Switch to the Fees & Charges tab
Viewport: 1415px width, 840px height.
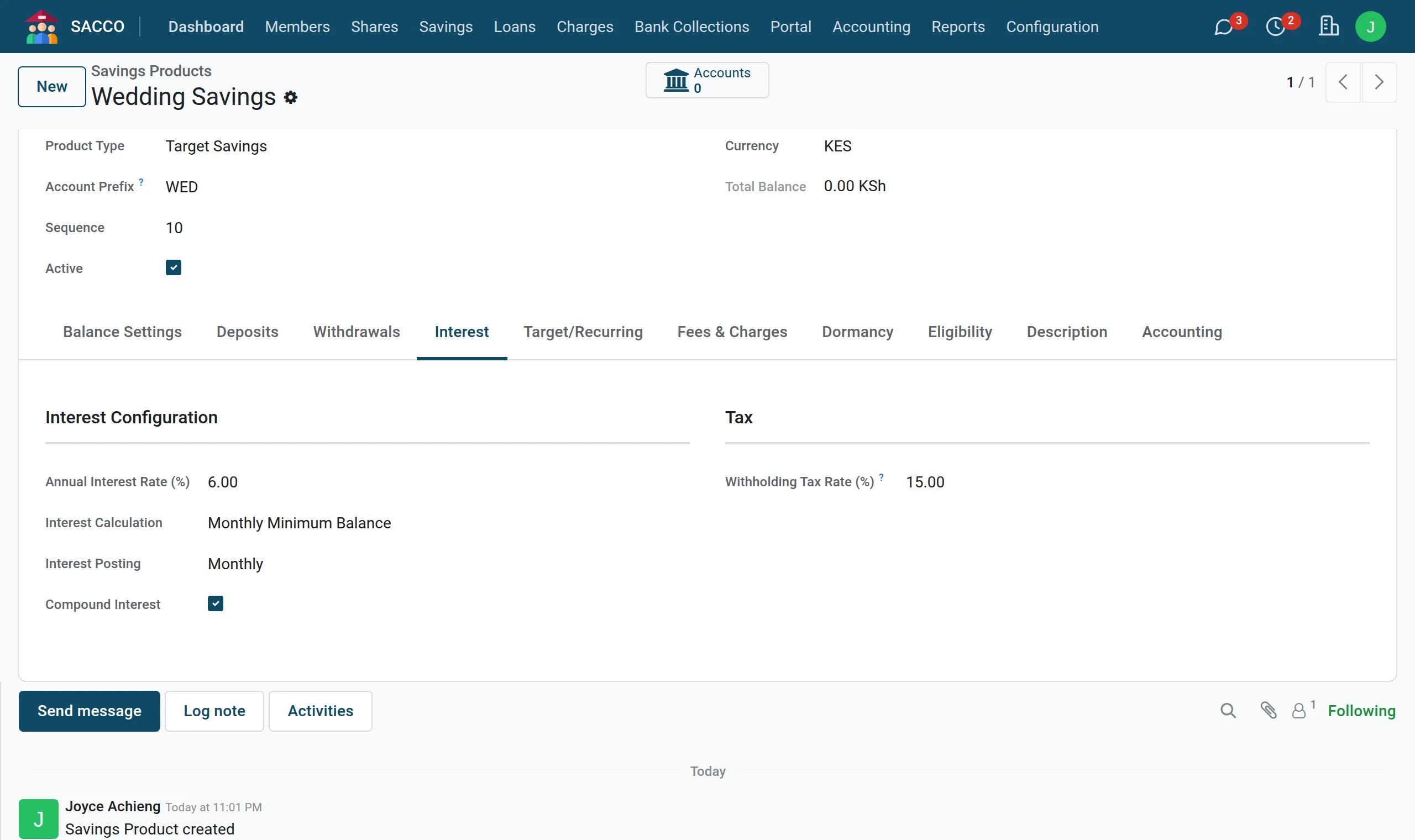coord(732,332)
